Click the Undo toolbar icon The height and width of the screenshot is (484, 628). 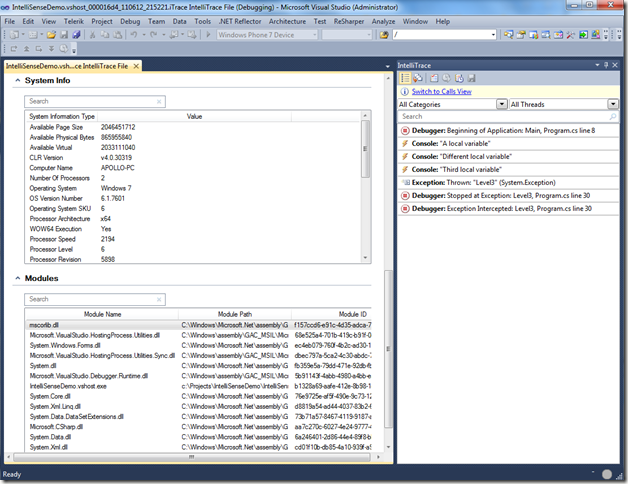pos(134,35)
